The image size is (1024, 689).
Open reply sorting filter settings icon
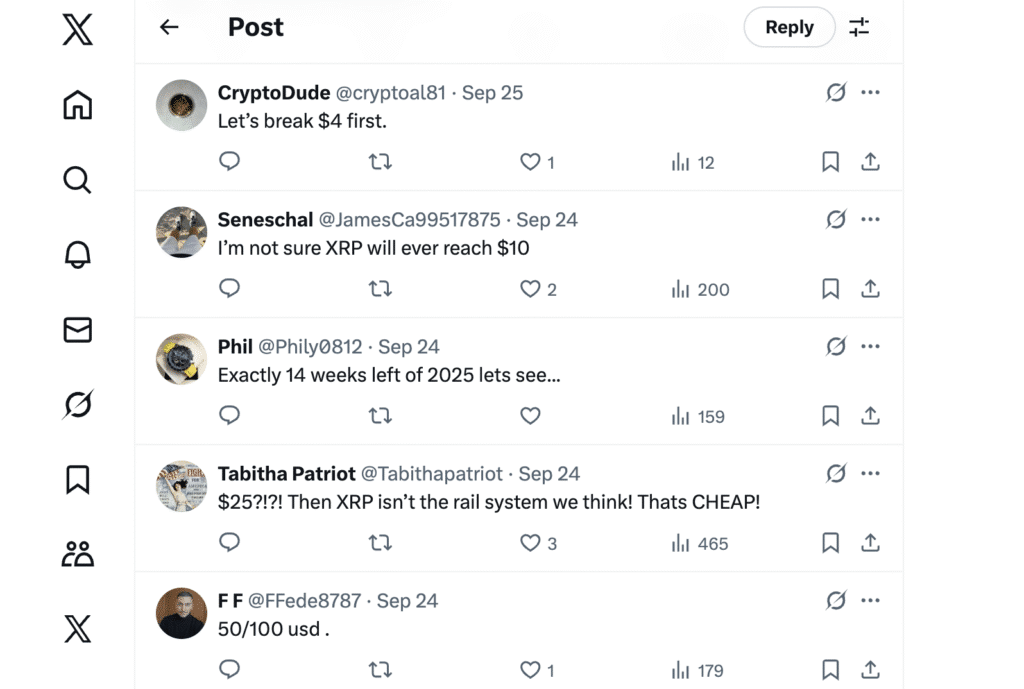coord(859,27)
